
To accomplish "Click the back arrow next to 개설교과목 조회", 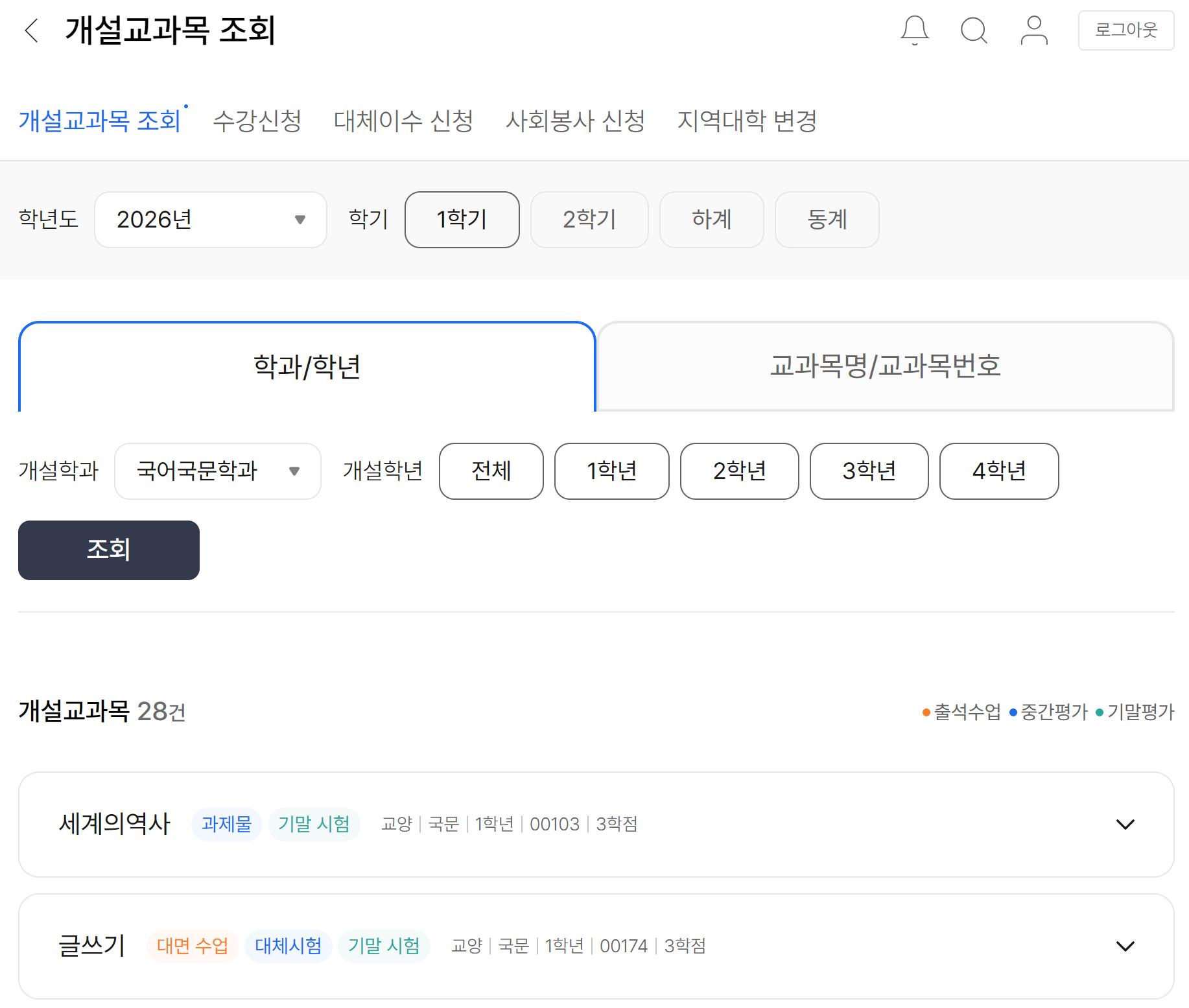I will [x=29, y=30].
